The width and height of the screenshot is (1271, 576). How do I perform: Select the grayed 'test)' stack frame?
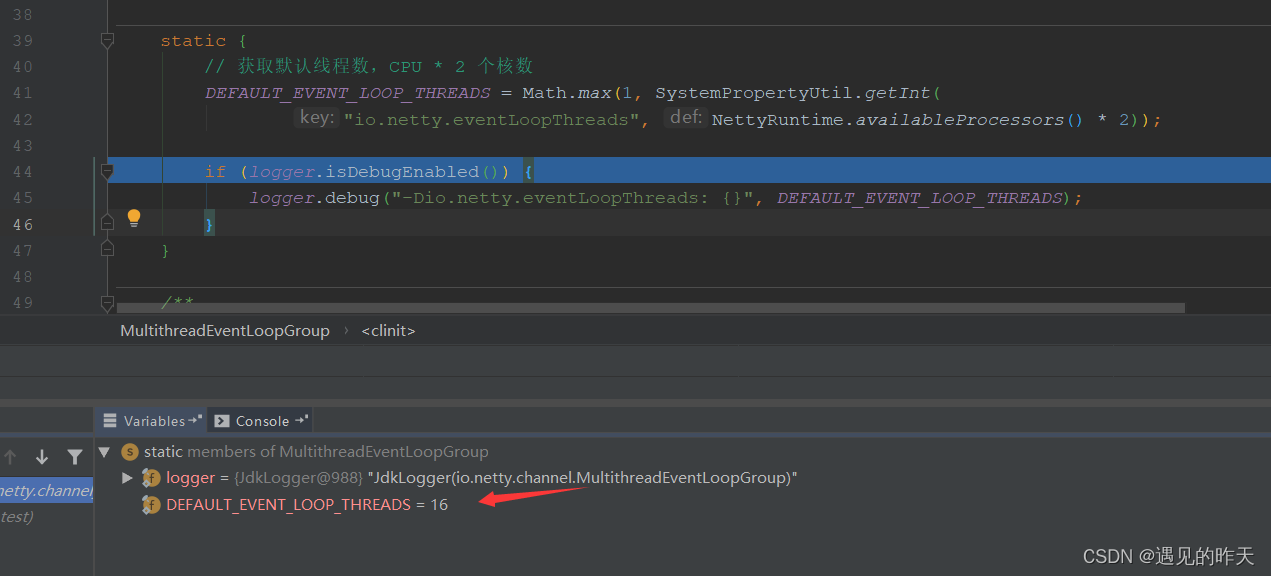pyautogui.click(x=17, y=516)
